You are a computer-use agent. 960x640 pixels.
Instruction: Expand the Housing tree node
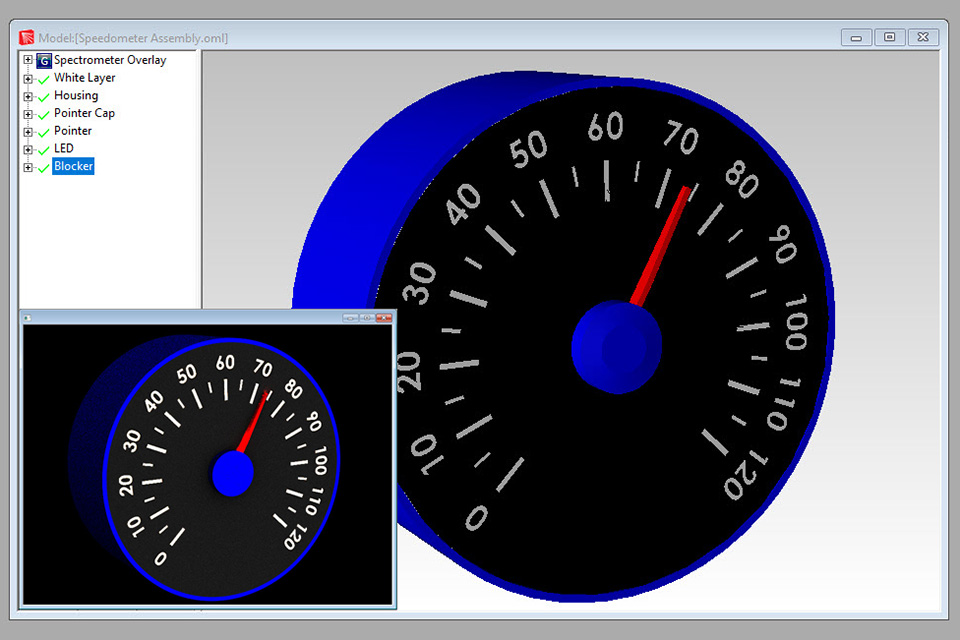pos(27,95)
